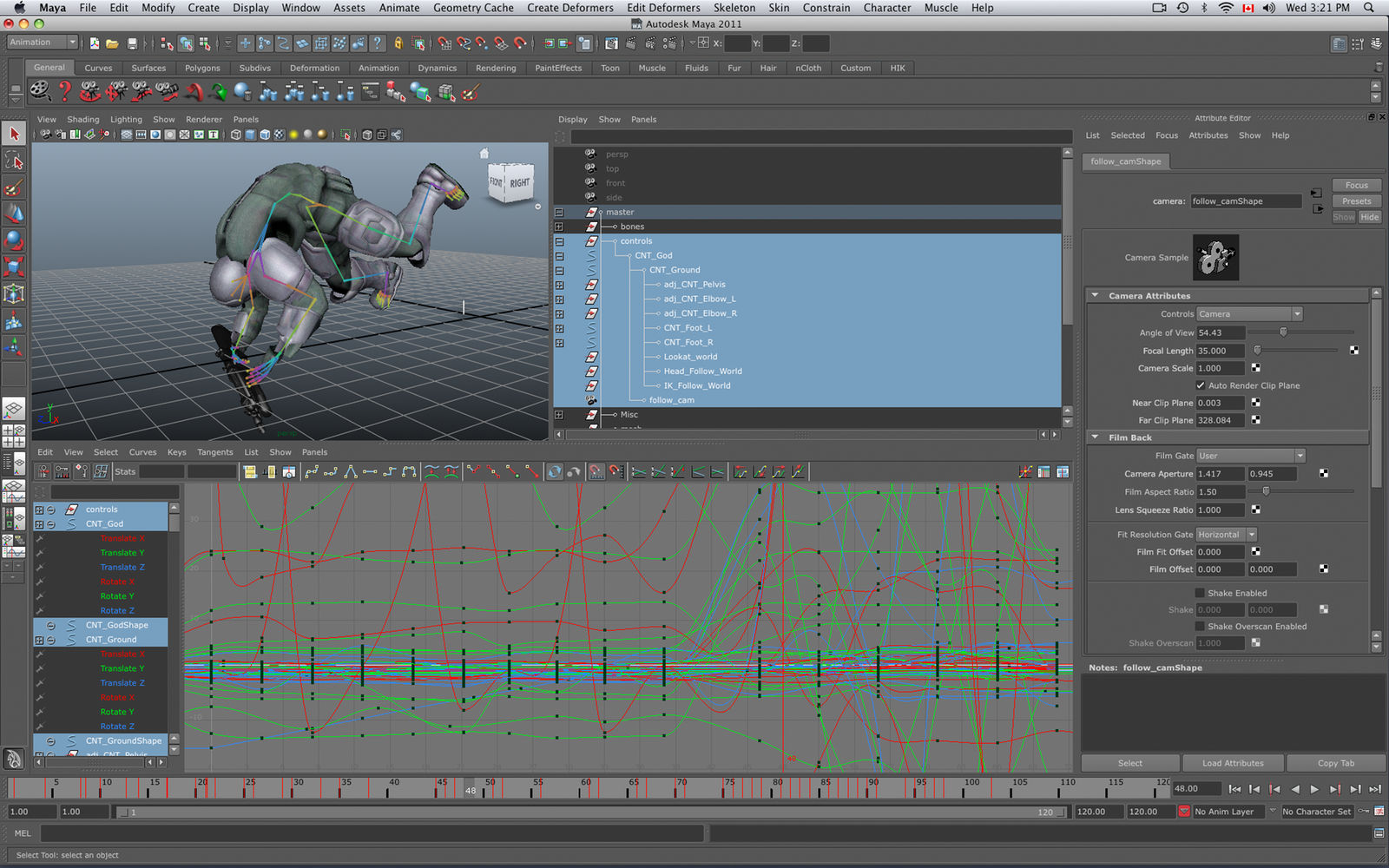Toggle Auto Render Clip Plane checkbox
Image resolution: width=1389 pixels, height=868 pixels.
click(1201, 385)
